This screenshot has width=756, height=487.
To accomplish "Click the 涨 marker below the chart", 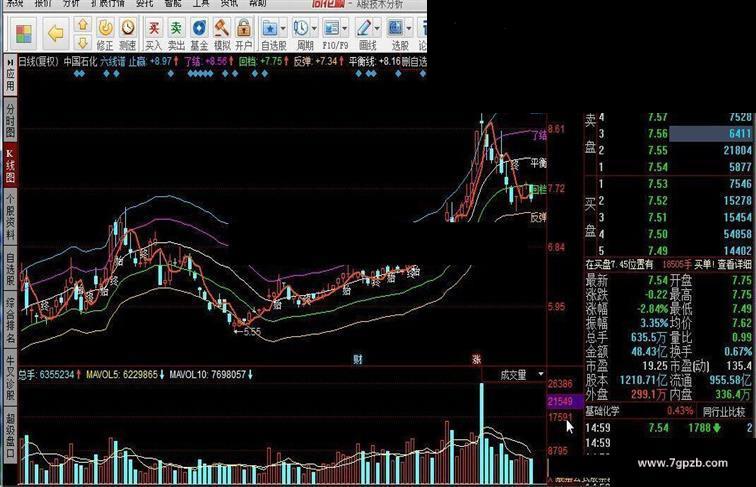I will click(x=476, y=359).
